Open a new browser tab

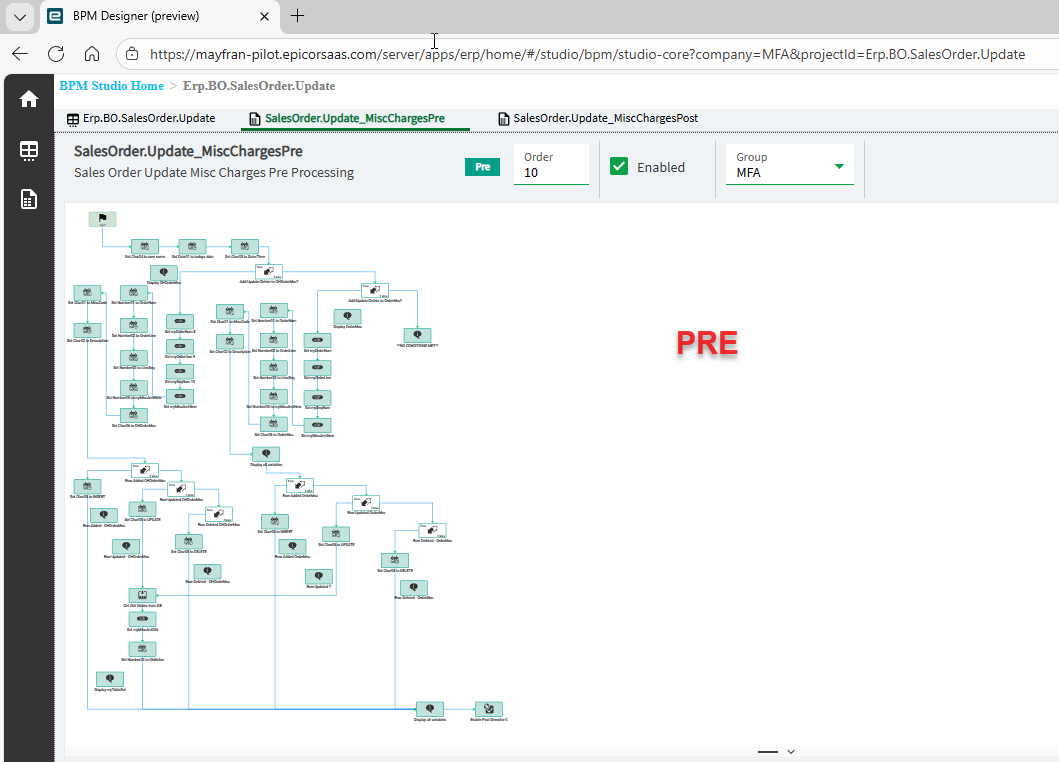pos(297,16)
